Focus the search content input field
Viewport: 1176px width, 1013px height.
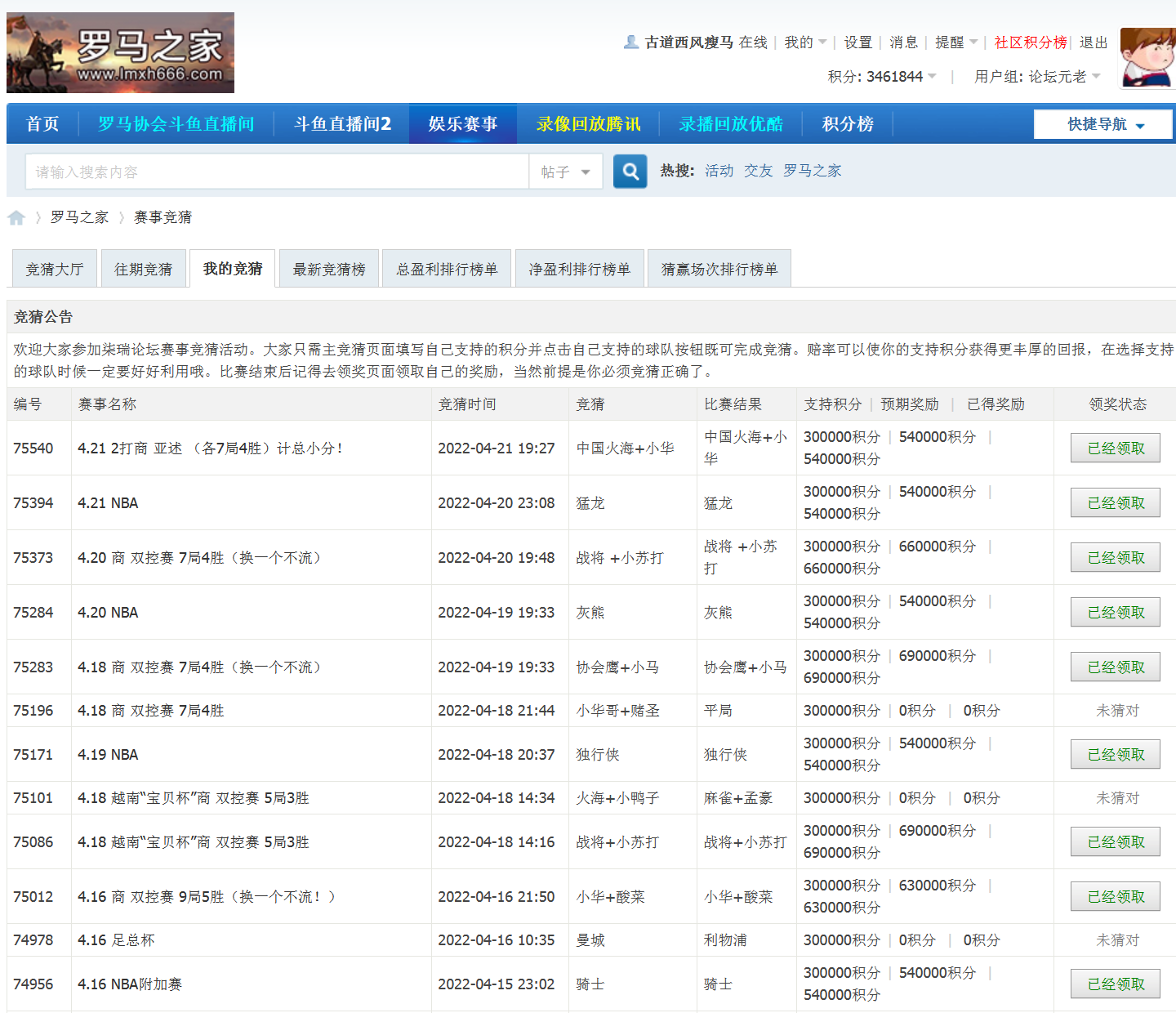click(278, 172)
